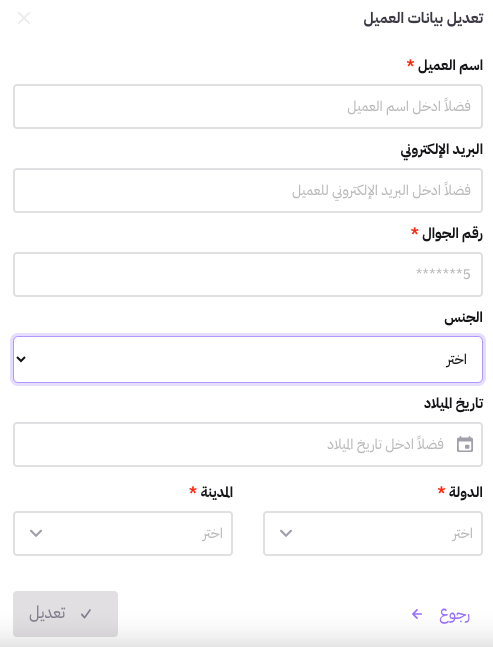This screenshot has width=493, height=647.
Task: Focus the اسم العميل input field
Action: click(x=248, y=106)
